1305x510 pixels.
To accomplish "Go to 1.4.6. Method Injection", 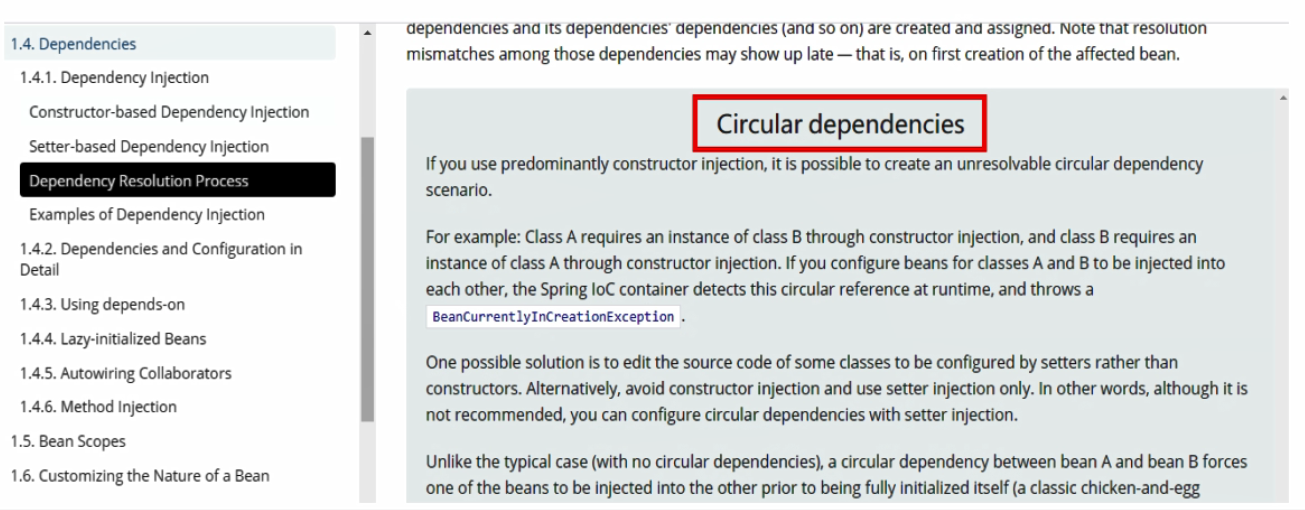I will pyautogui.click(x=98, y=407).
